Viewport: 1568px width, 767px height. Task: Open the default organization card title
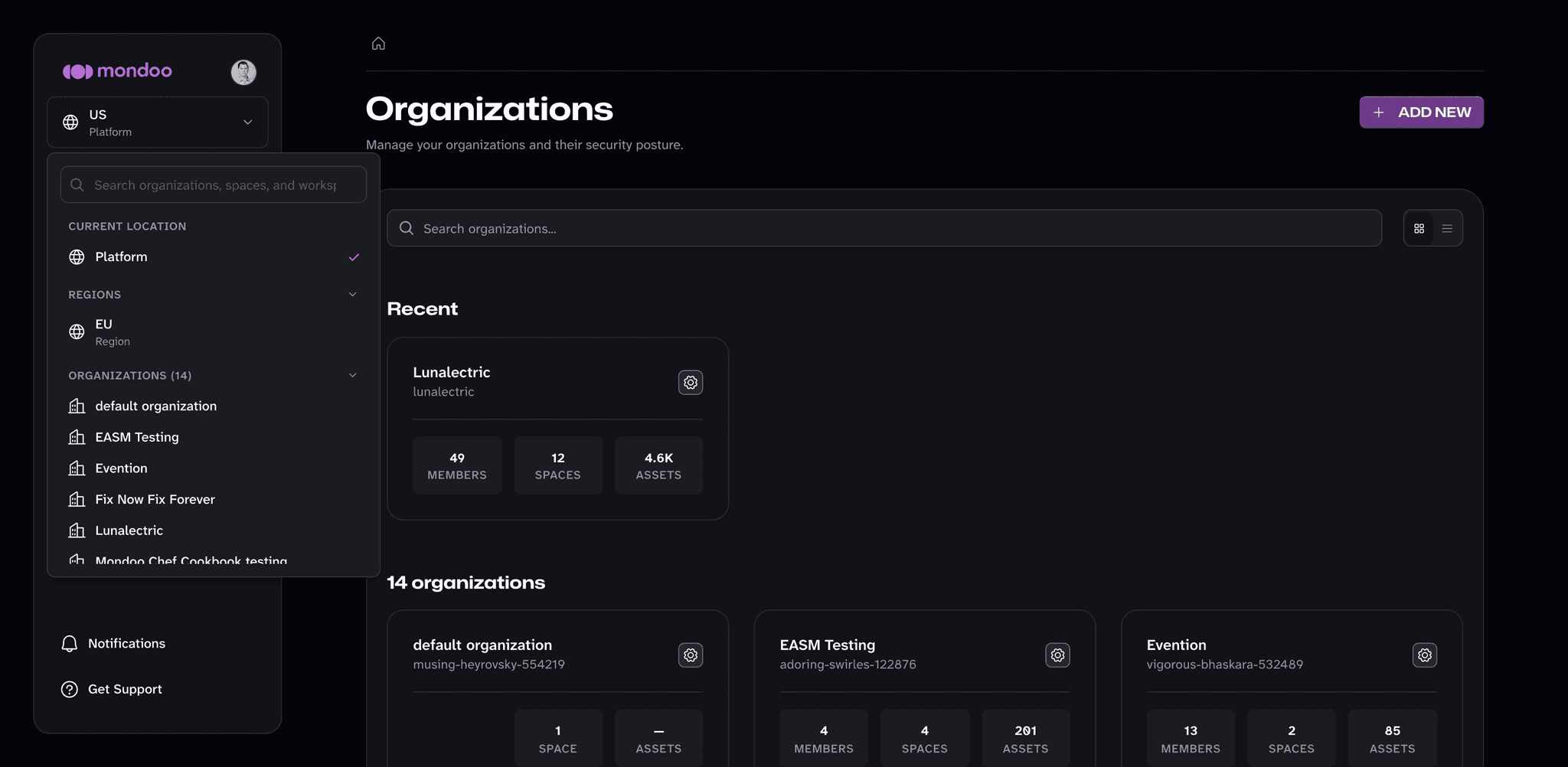482,645
